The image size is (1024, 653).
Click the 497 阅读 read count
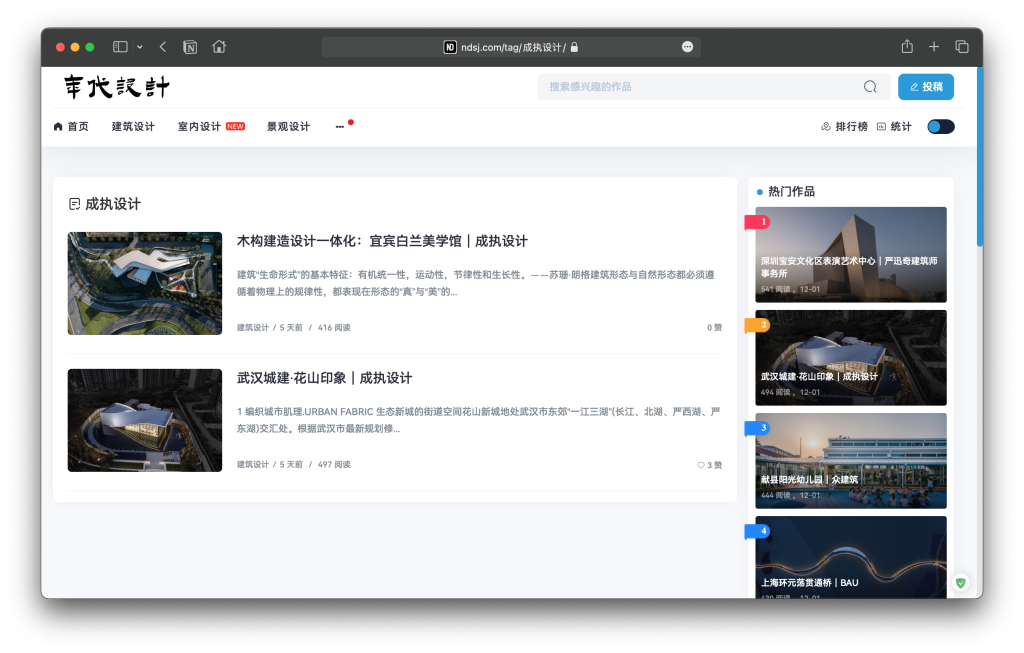[334, 465]
